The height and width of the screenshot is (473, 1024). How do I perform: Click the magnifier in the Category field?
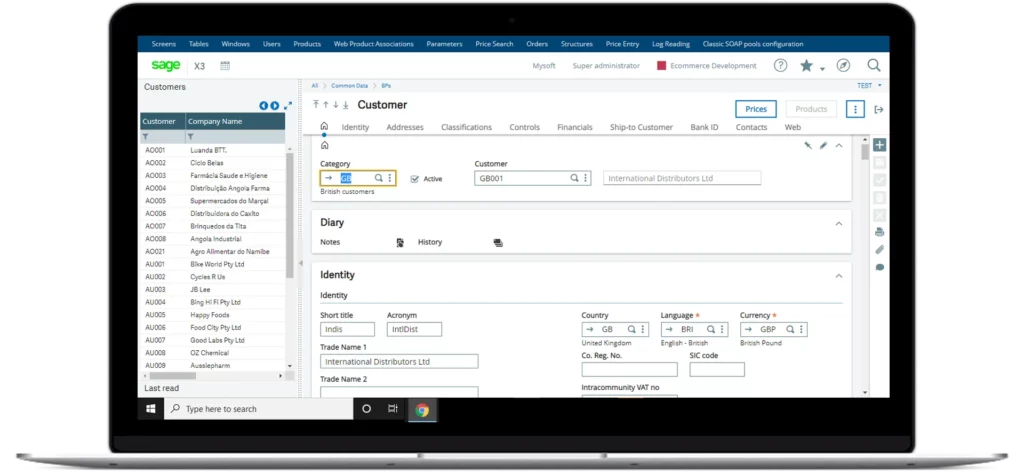[x=378, y=178]
